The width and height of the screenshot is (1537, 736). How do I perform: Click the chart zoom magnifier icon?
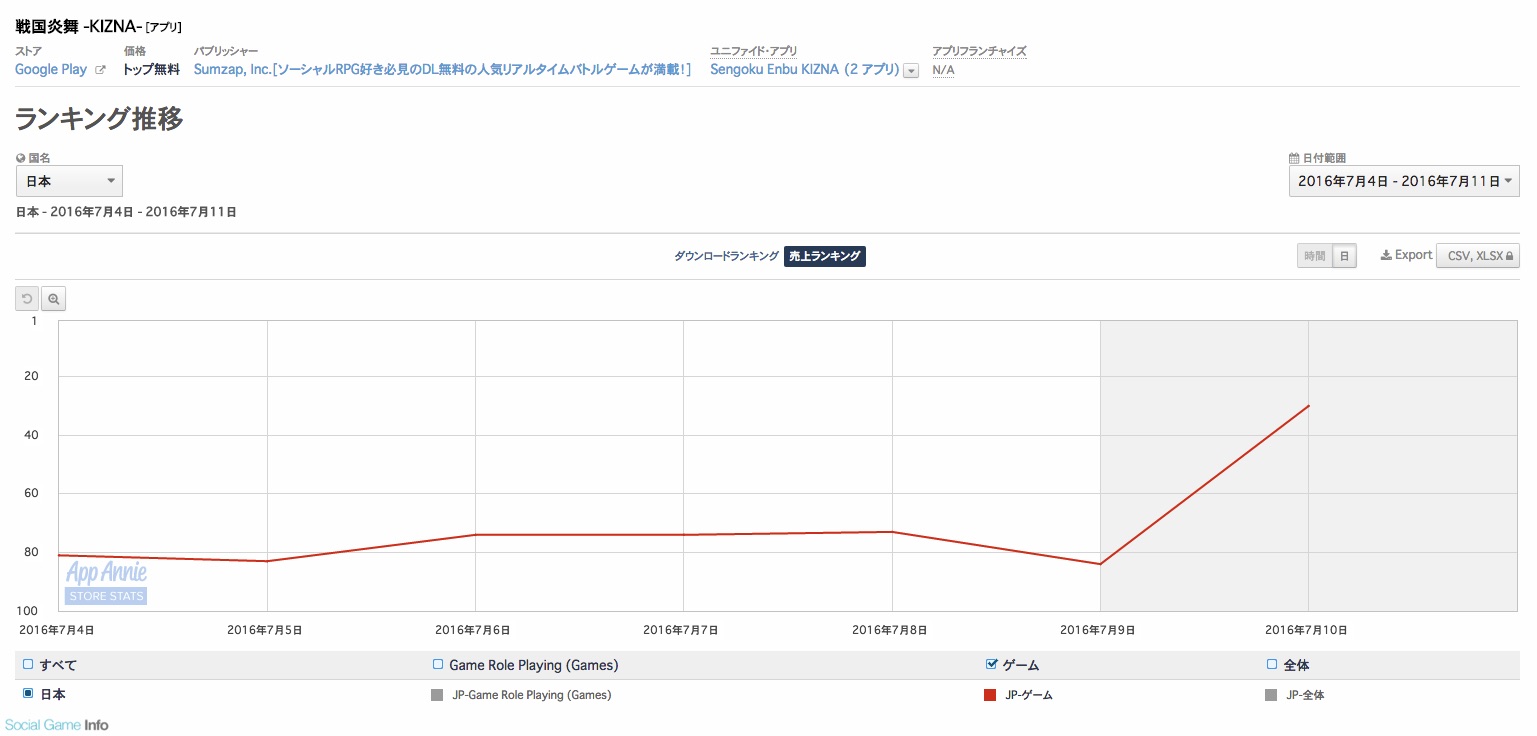point(54,298)
